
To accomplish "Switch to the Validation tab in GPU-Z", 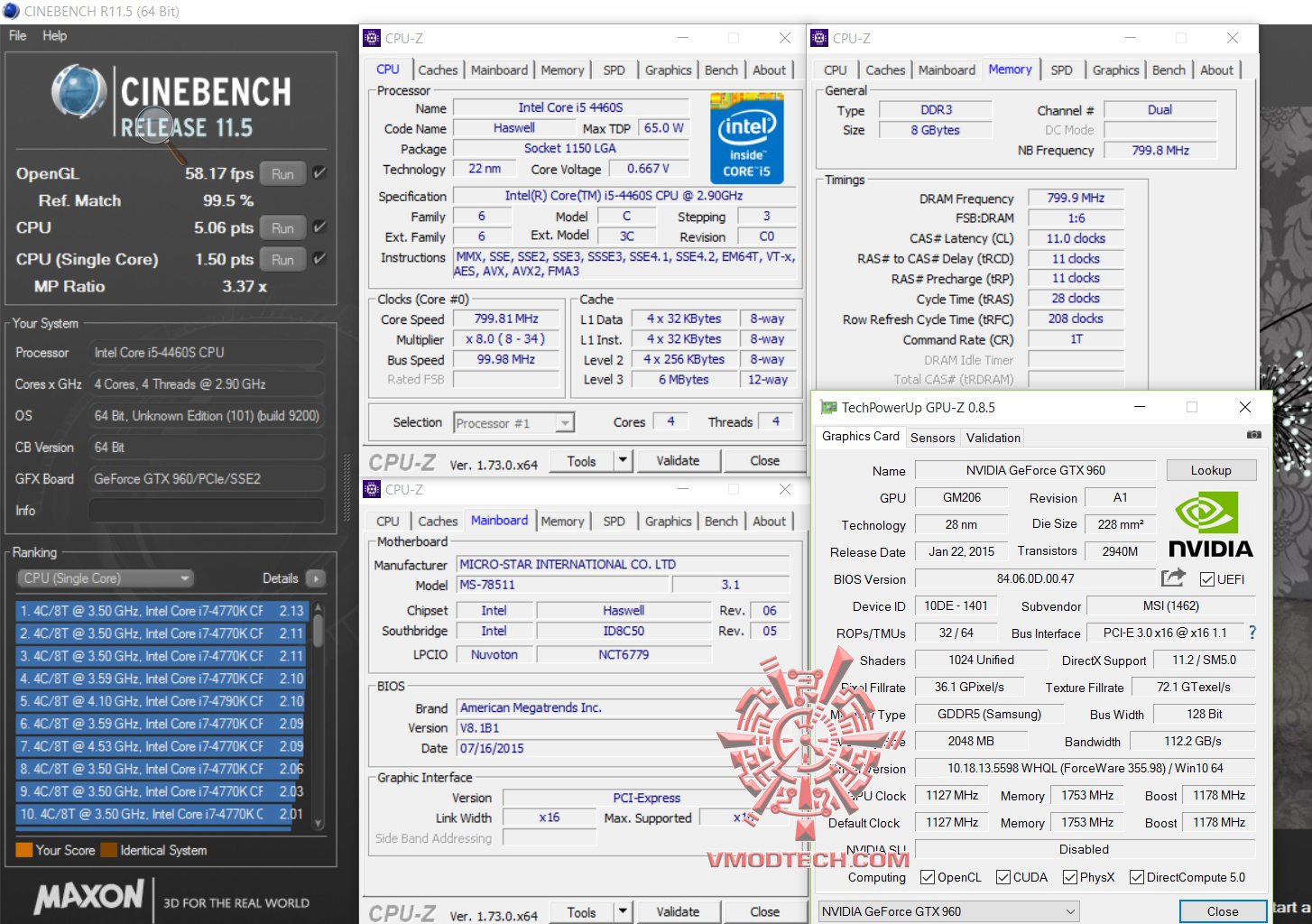I will click(993, 438).
